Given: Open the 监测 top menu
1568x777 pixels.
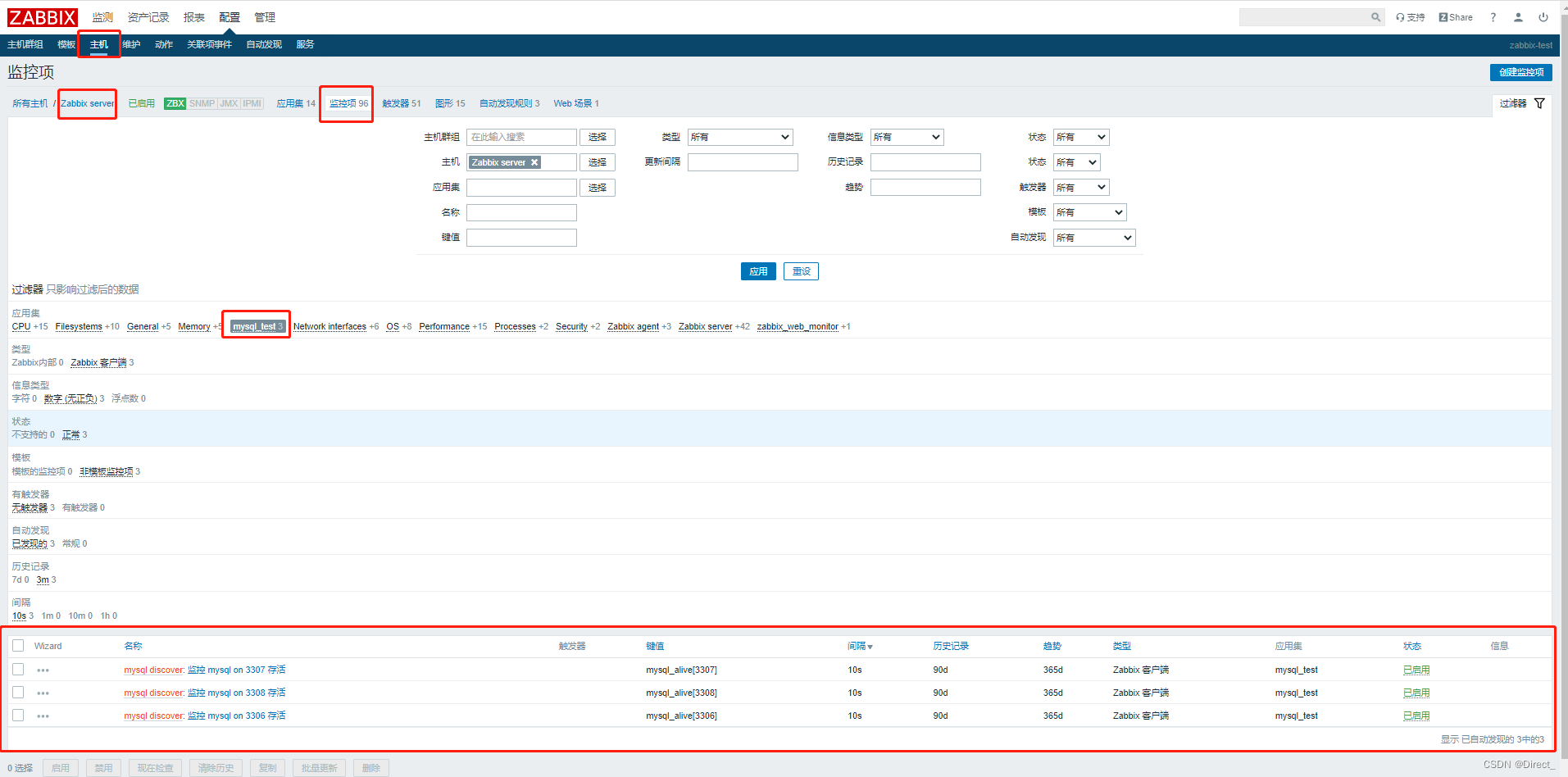Looking at the screenshot, I should [x=102, y=17].
